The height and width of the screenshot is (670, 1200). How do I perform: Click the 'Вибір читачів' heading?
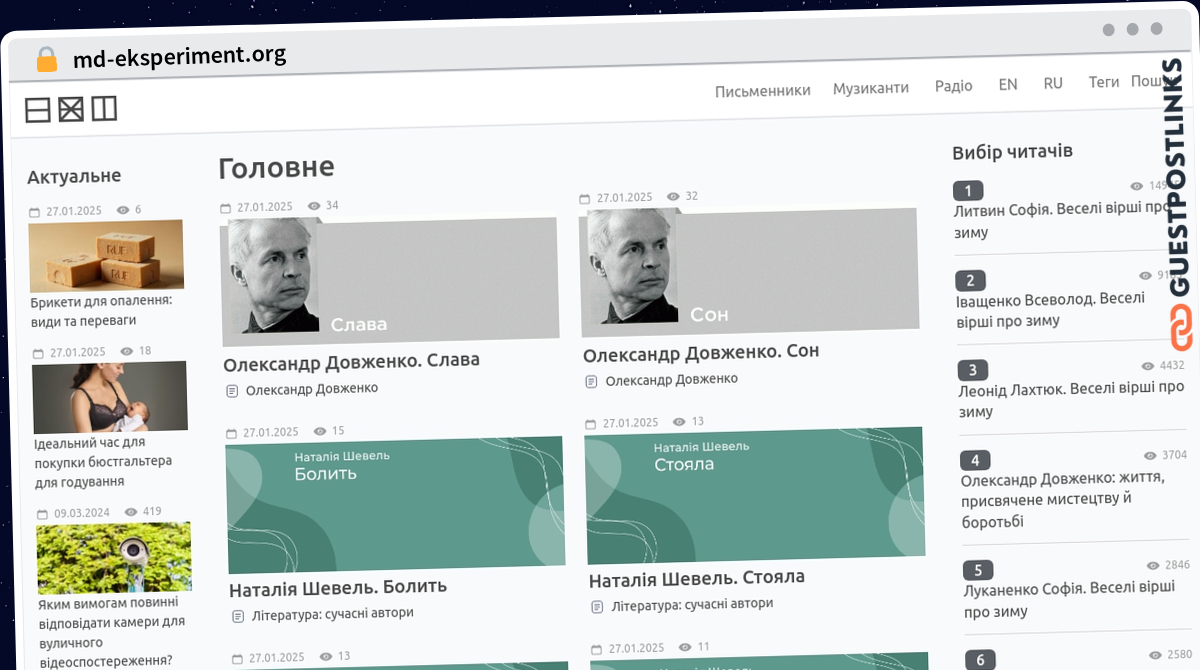(1012, 152)
